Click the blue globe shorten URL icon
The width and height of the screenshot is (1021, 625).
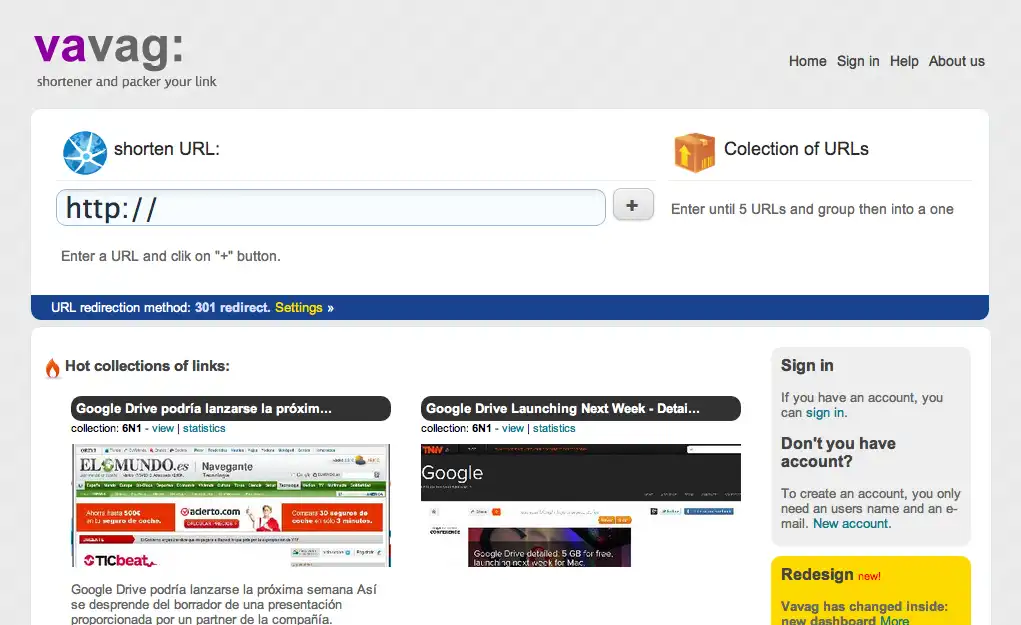pyautogui.click(x=85, y=153)
